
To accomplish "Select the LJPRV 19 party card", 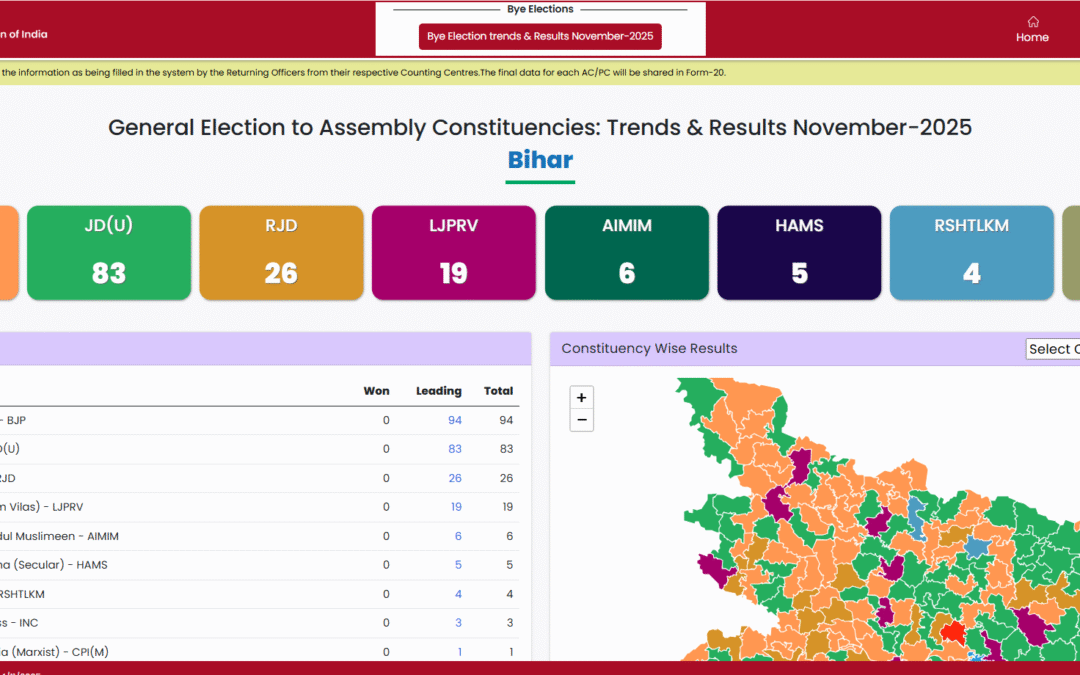I will tap(454, 253).
